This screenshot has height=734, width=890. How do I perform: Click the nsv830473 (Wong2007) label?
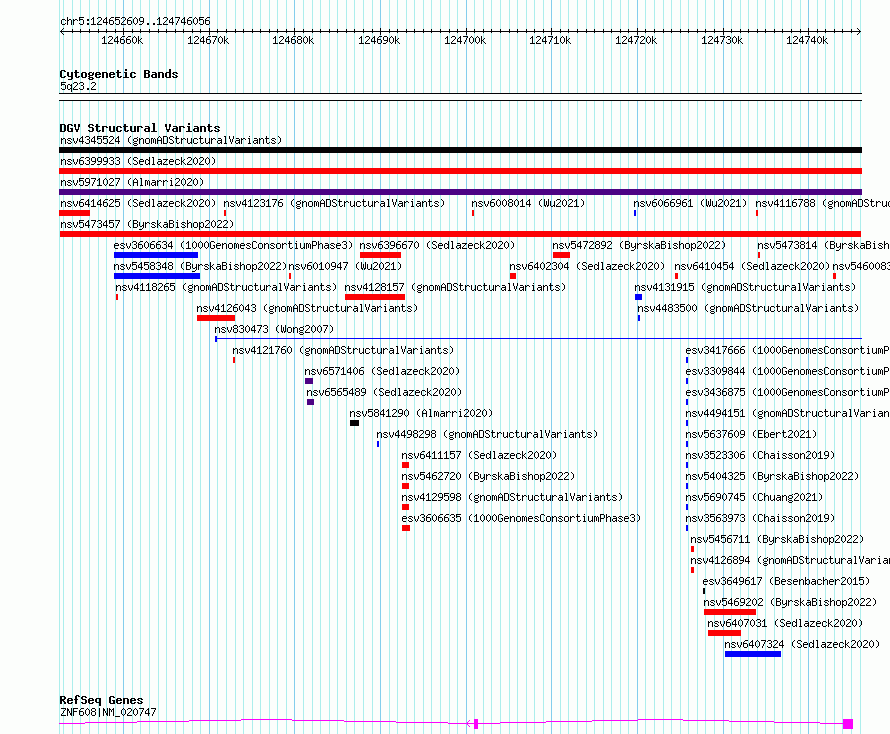[274, 329]
